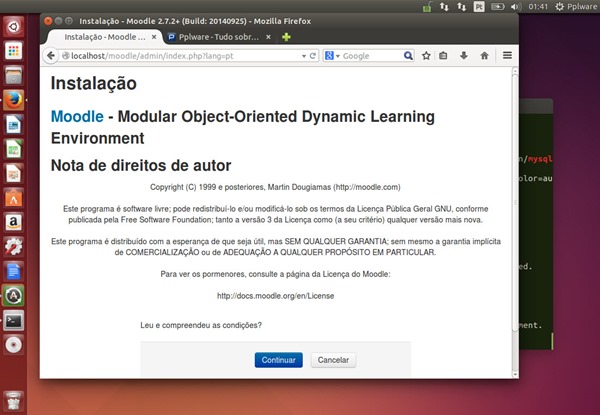Show bookmarks list icon in the toolbar
600x415 pixels.
click(443, 56)
